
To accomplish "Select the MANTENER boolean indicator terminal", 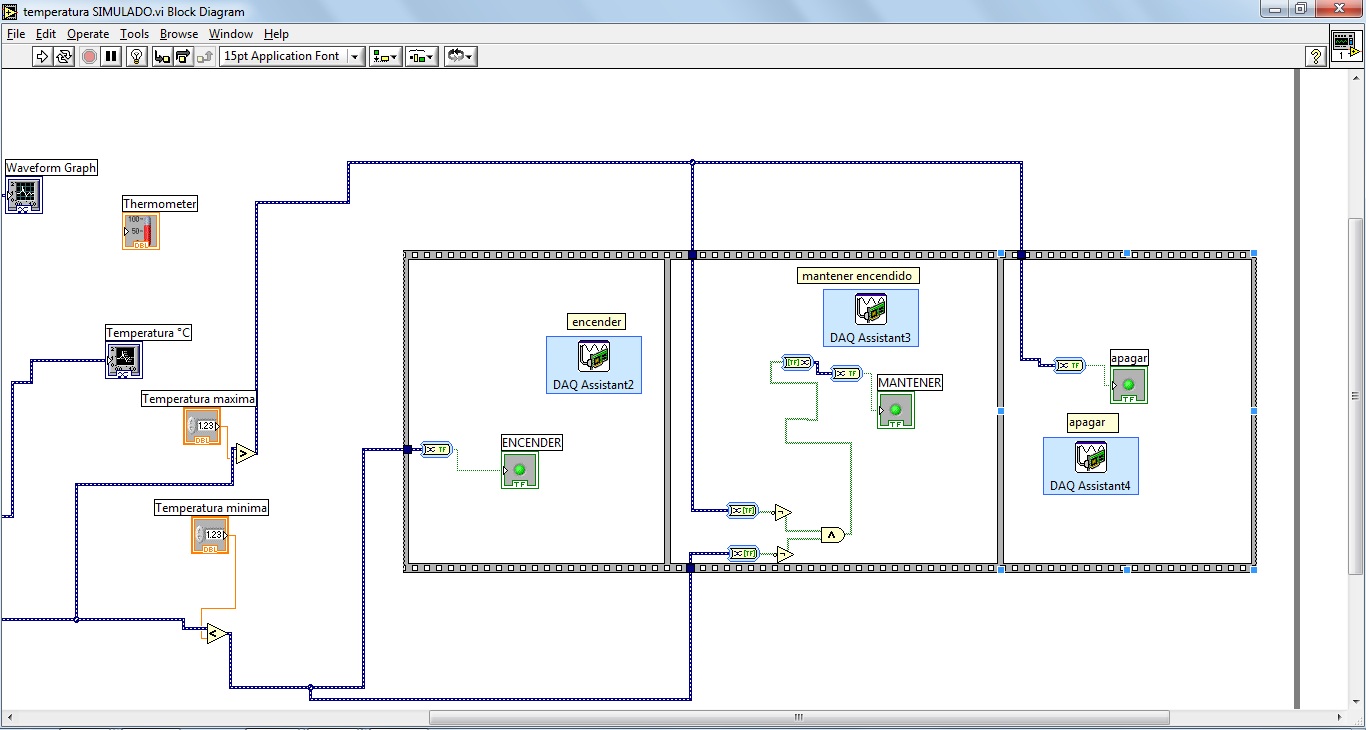I will coord(896,410).
